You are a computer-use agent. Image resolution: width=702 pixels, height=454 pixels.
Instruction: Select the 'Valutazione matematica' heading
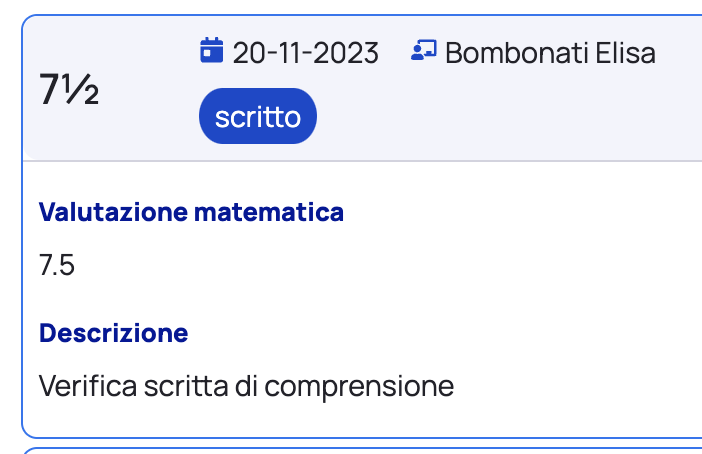pyautogui.click(x=191, y=212)
